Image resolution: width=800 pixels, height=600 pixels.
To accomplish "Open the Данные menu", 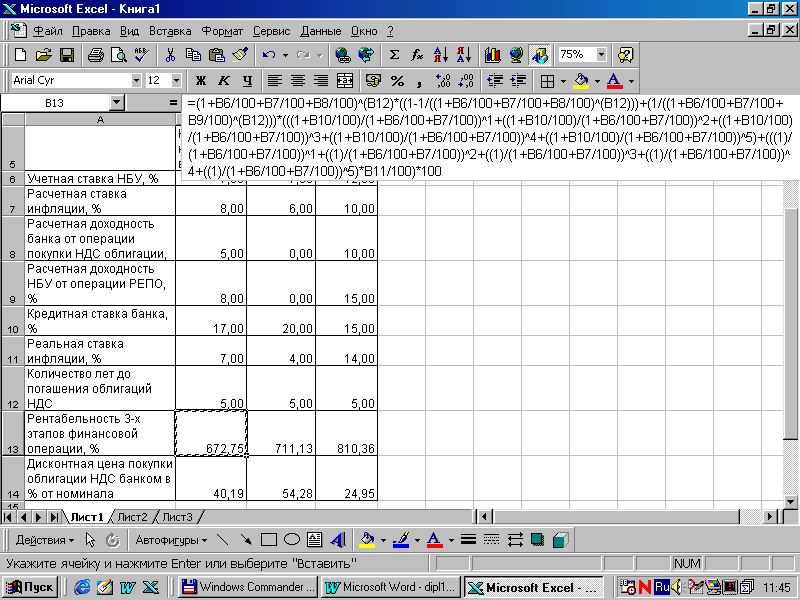I will coord(320,31).
